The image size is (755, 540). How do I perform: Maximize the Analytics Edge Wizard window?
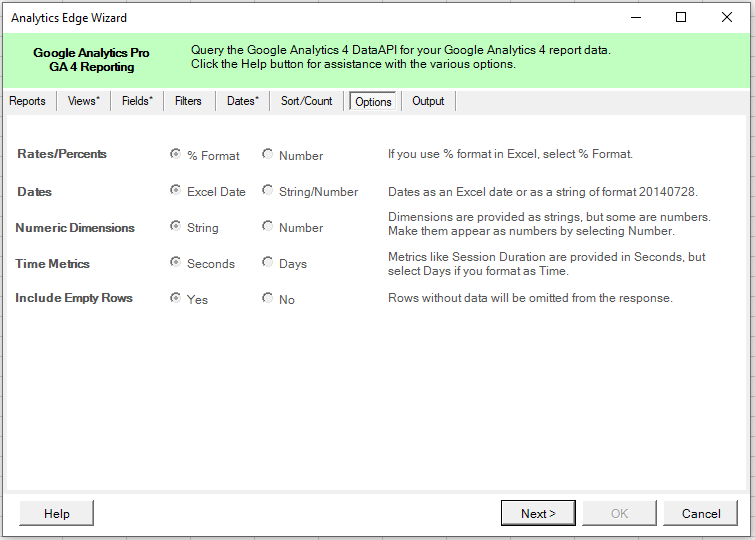tap(681, 17)
